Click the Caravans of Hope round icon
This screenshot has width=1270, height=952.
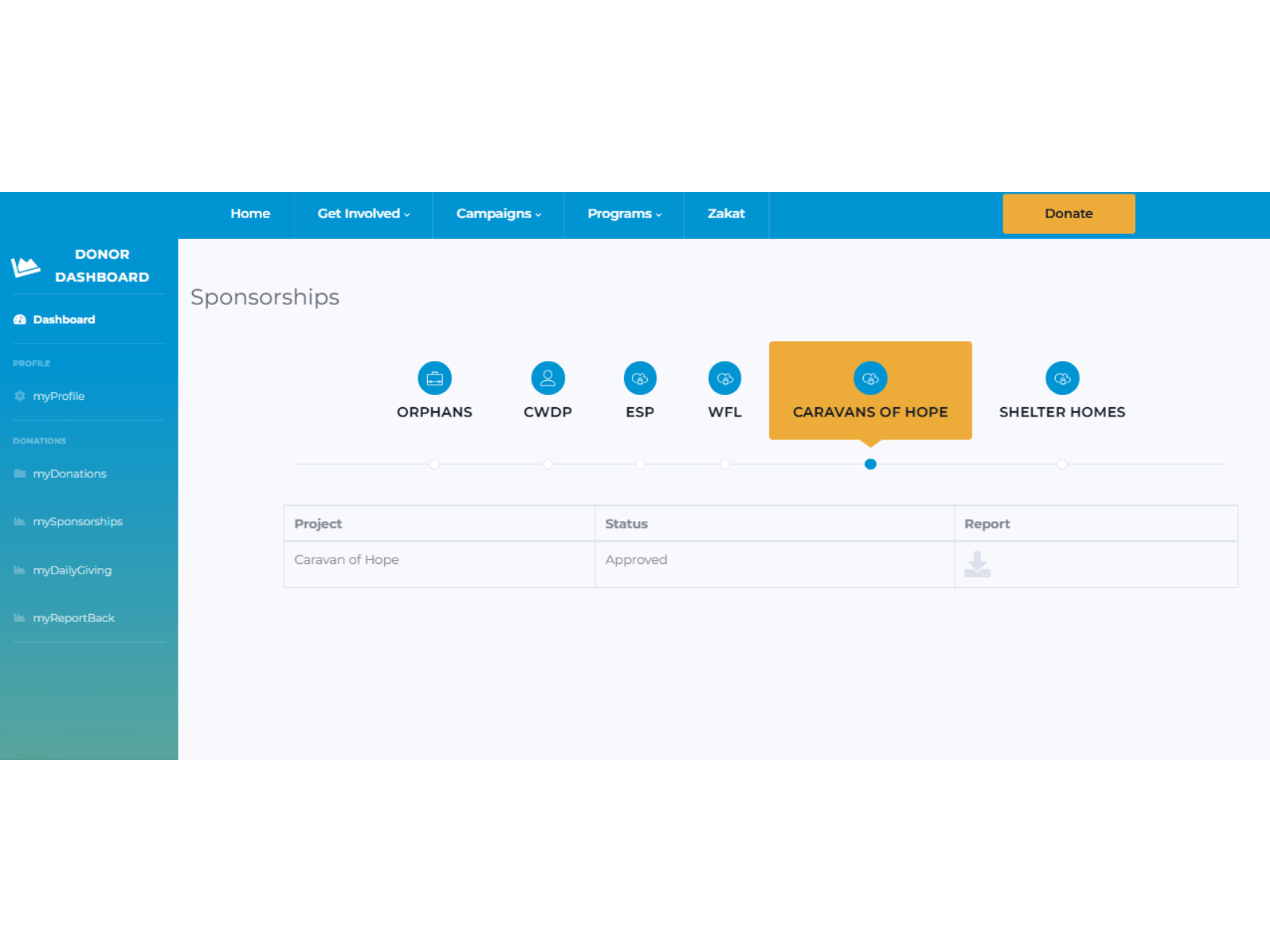(x=871, y=378)
